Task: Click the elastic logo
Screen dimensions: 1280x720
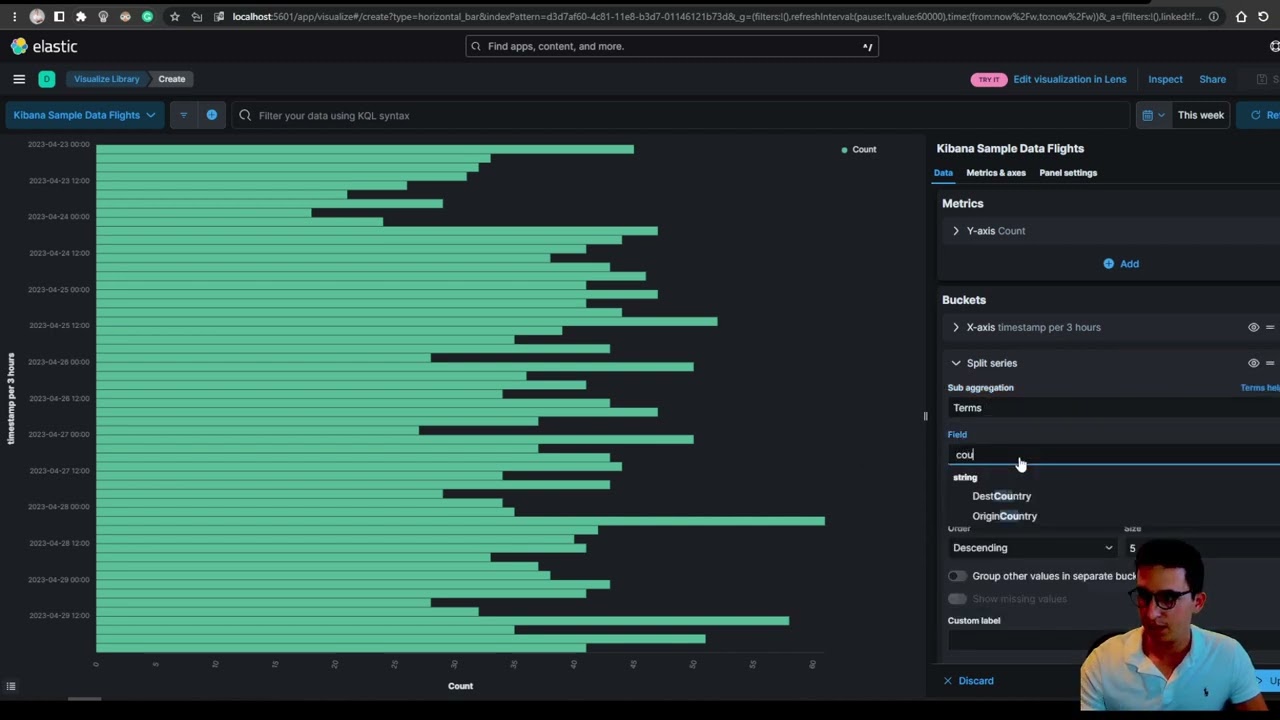Action: [44, 46]
